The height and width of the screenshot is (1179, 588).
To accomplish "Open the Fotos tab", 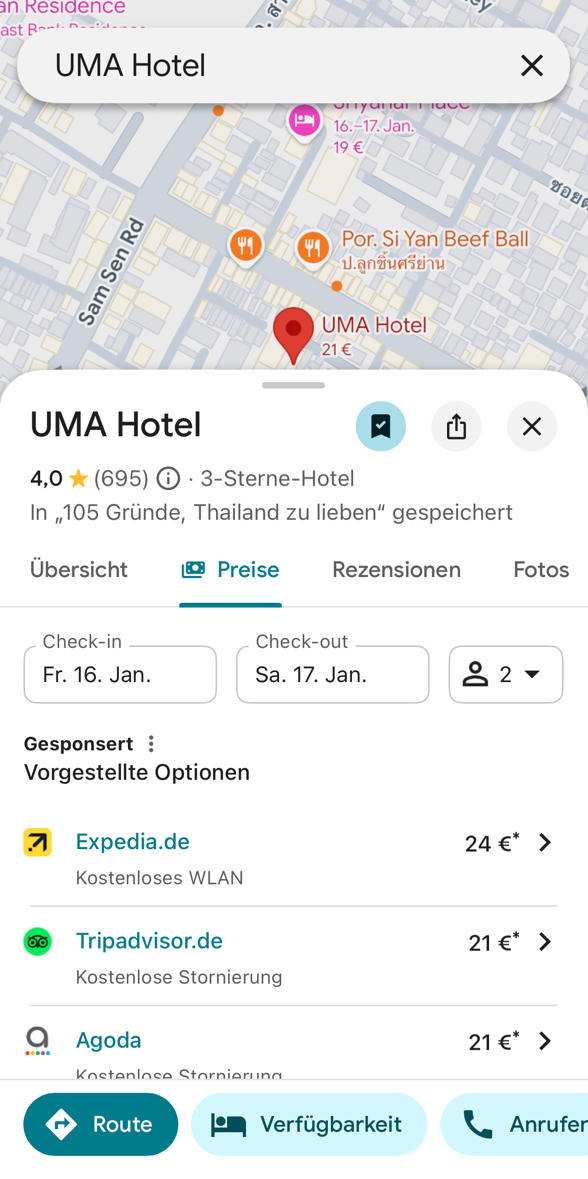I will coord(540,569).
